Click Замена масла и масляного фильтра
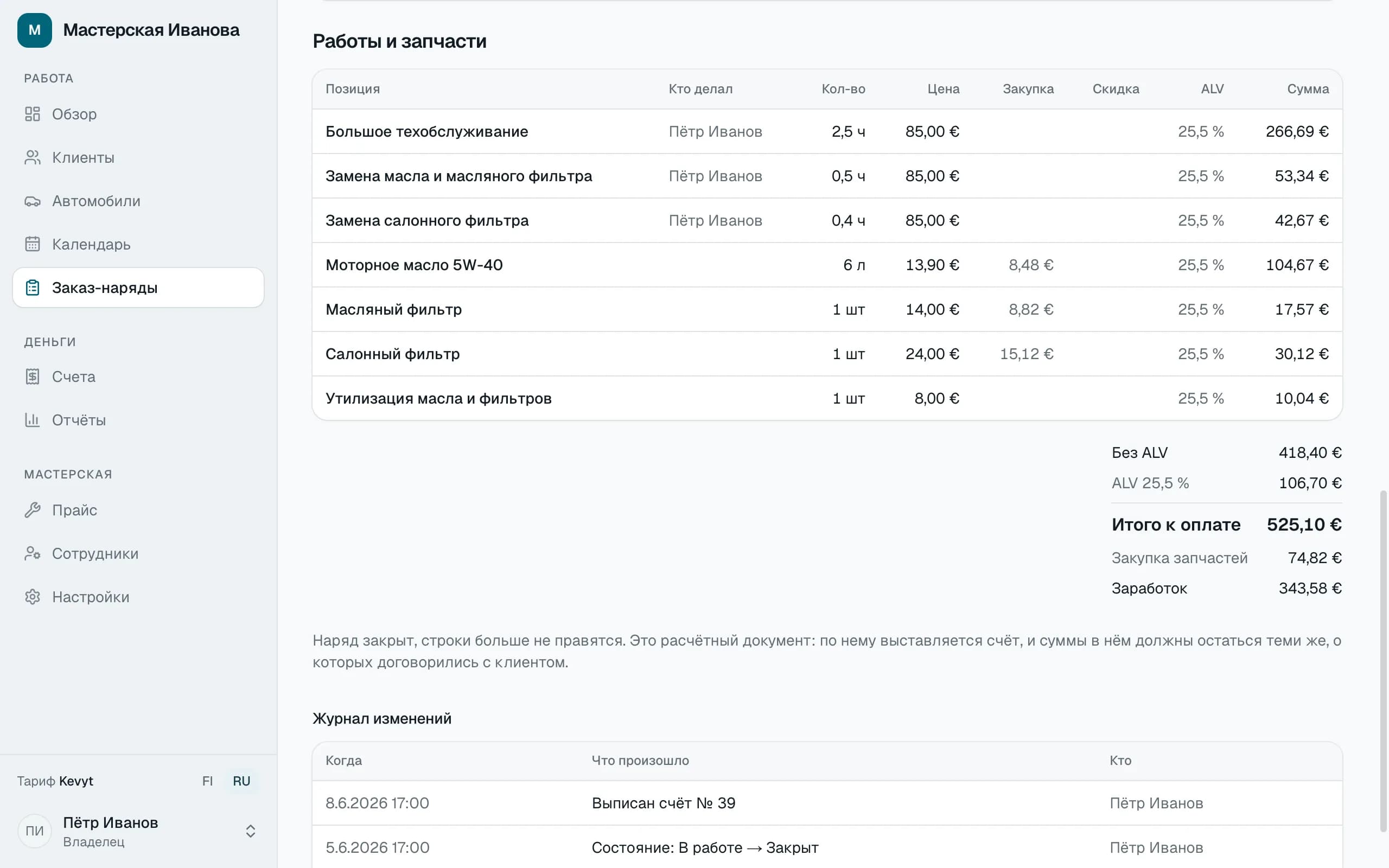 pyautogui.click(x=458, y=176)
